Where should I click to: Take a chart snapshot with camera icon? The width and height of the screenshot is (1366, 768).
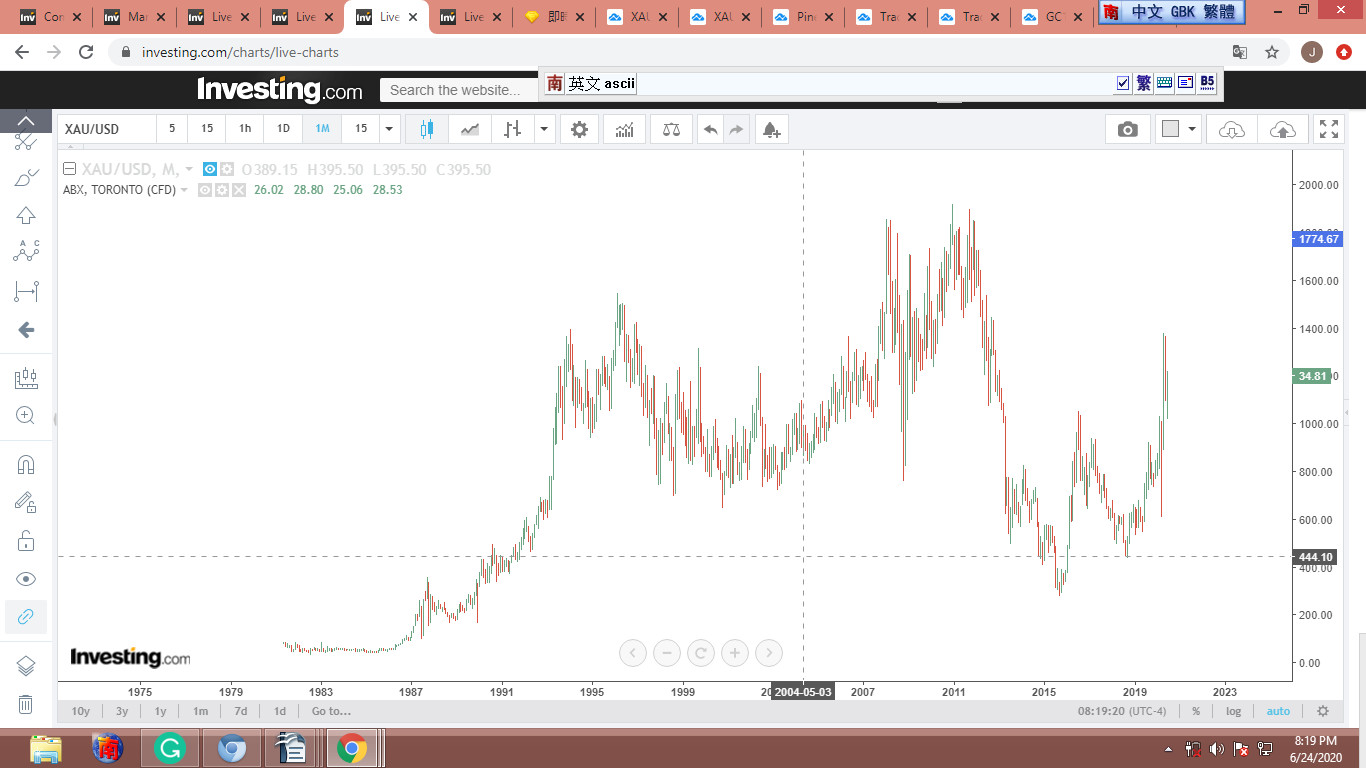pos(1127,129)
